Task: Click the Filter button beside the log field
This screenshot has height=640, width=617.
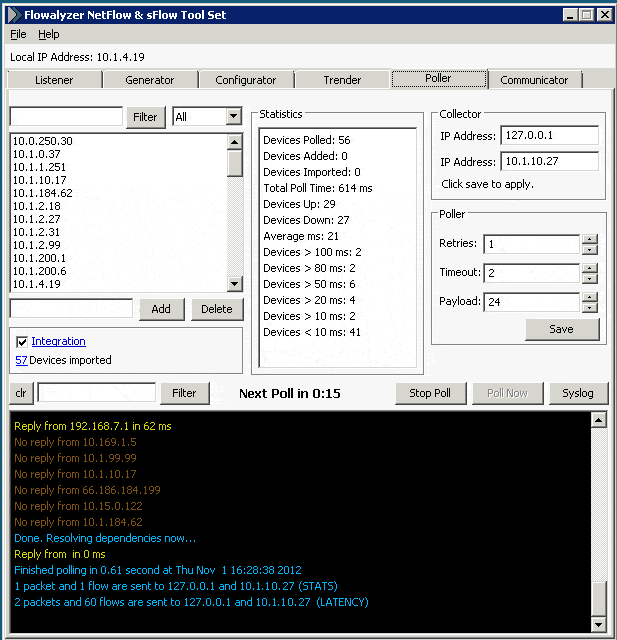Action: click(184, 393)
